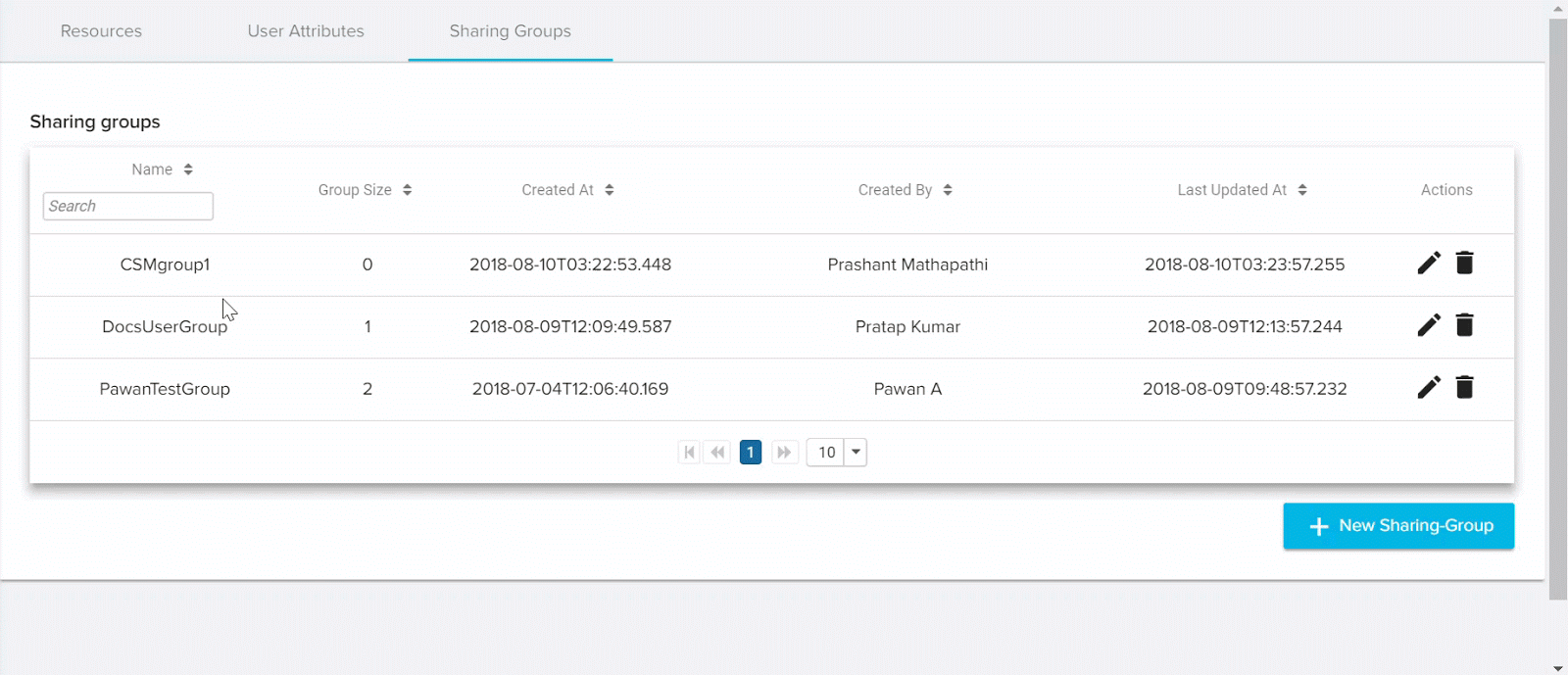Select the DocsUserGroup name cell
The height and width of the screenshot is (675, 1568).
coord(165,326)
